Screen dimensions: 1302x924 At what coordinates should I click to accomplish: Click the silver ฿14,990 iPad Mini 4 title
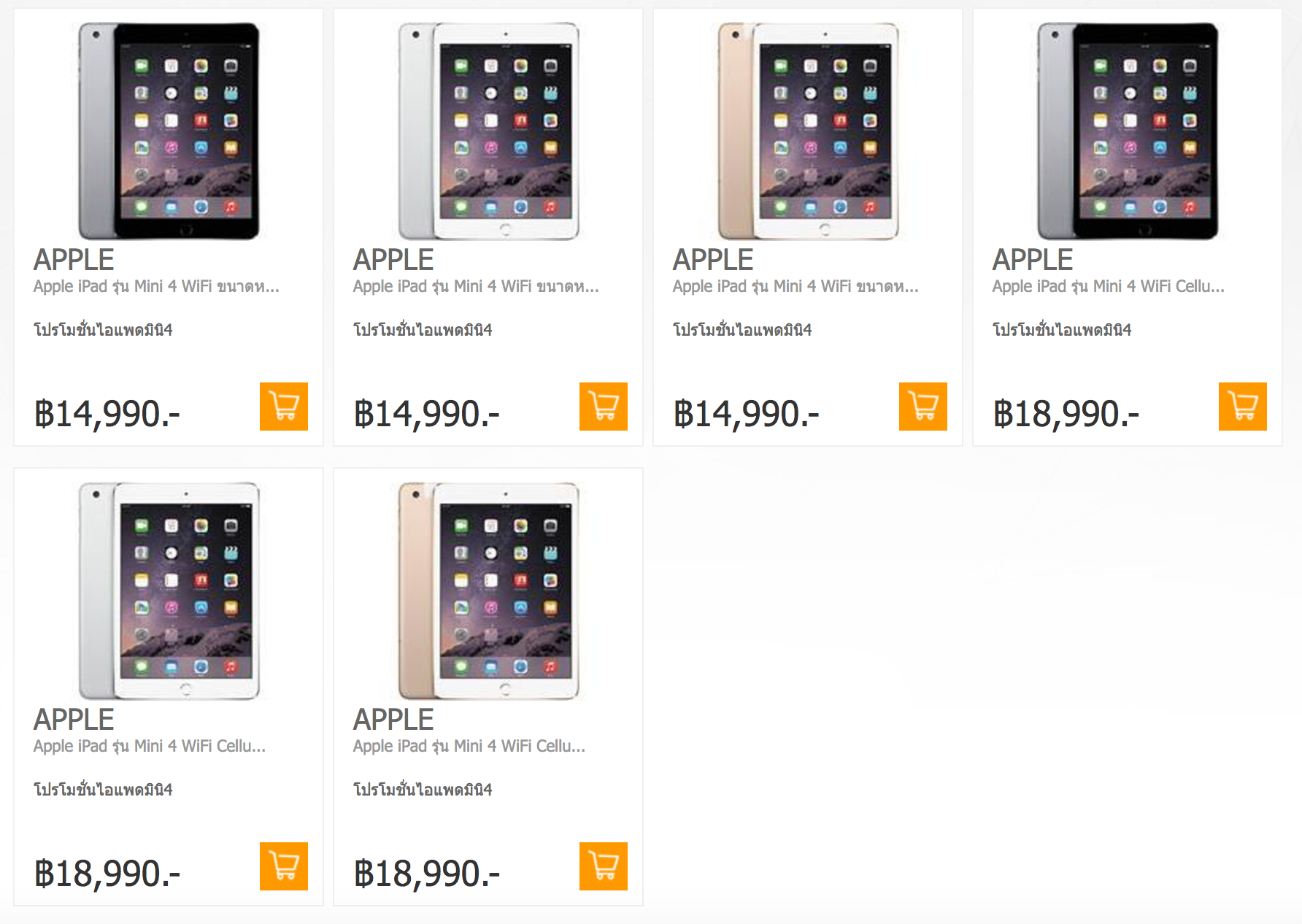[476, 287]
